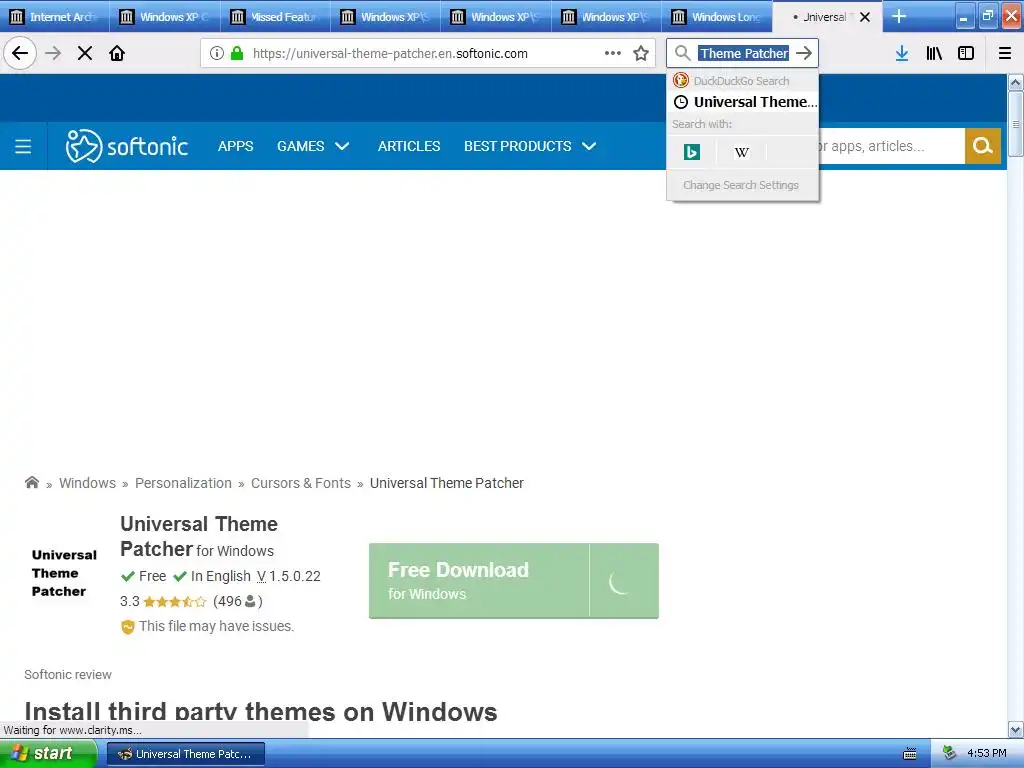The height and width of the screenshot is (768, 1024).
Task: Select the Universal Theme search suggestion
Action: click(x=743, y=102)
